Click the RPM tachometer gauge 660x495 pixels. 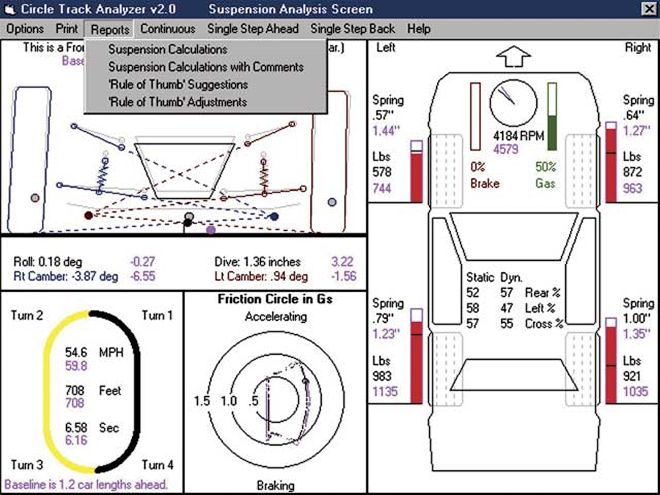point(514,103)
